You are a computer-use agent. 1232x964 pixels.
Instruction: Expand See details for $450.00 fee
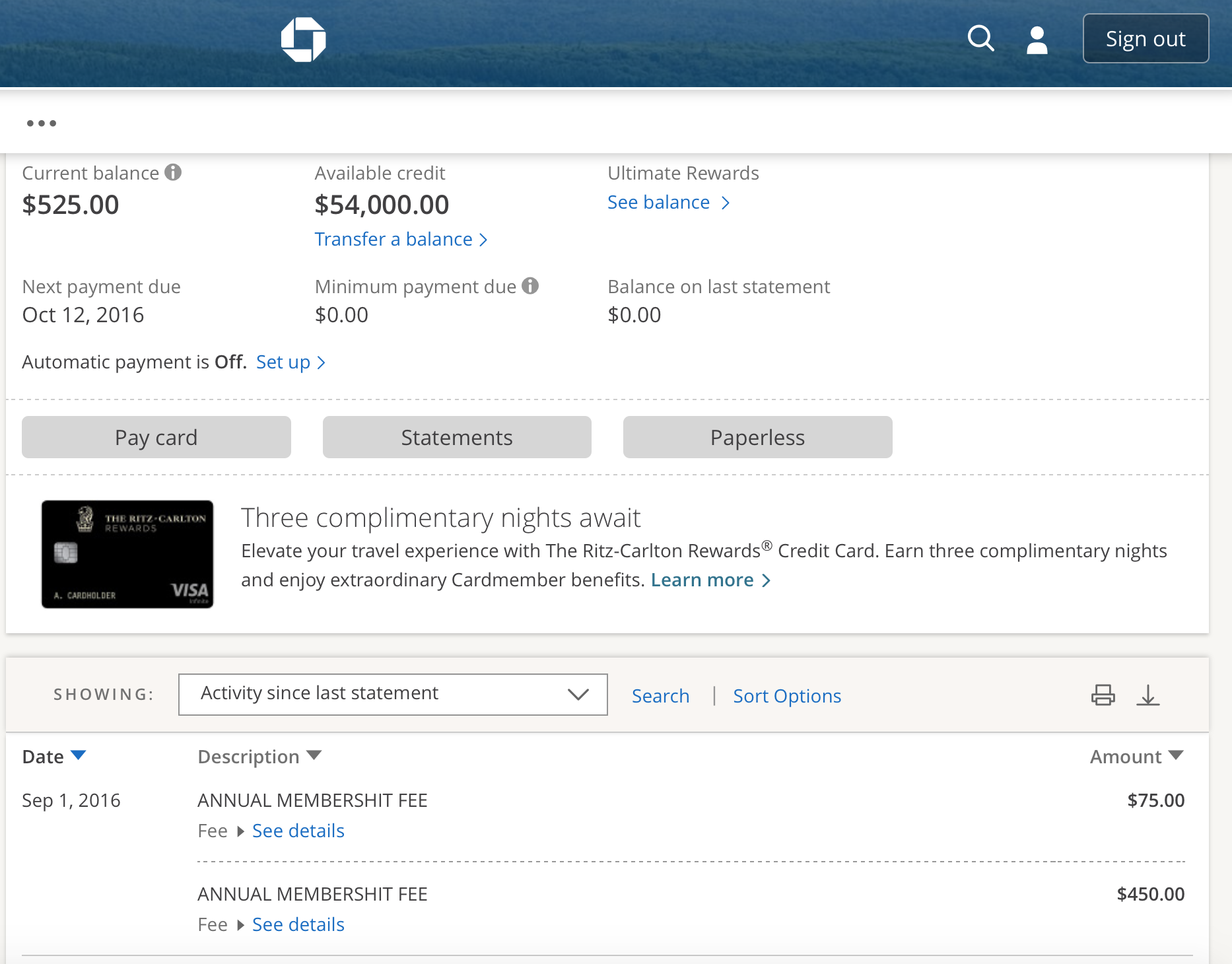298,924
